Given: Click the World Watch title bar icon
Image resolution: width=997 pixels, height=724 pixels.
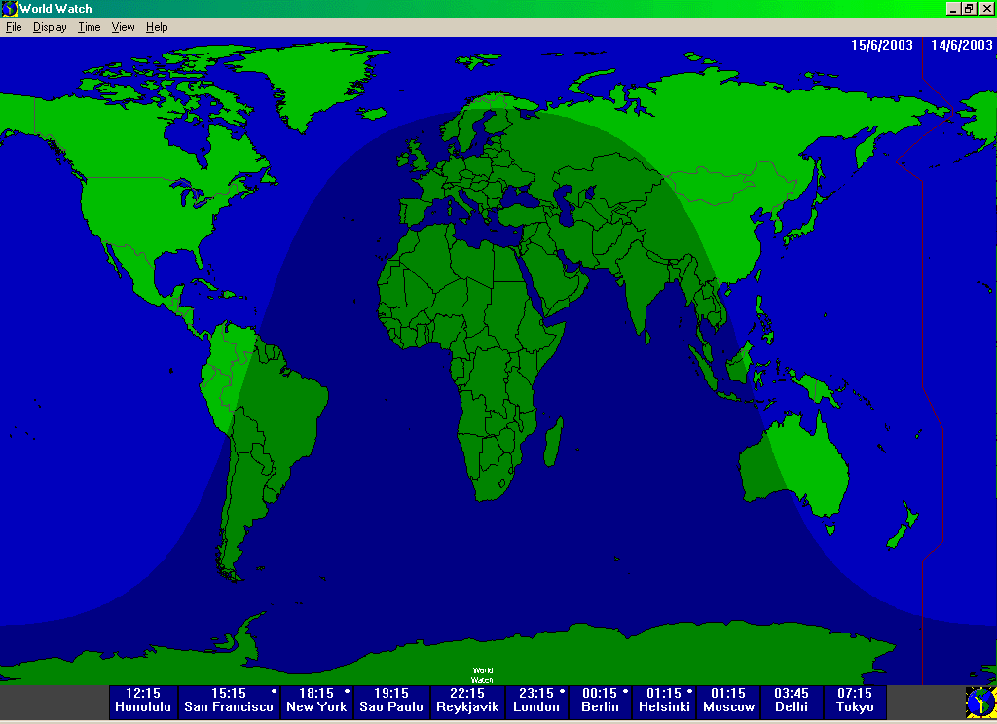Looking at the screenshot, I should (x=10, y=9).
